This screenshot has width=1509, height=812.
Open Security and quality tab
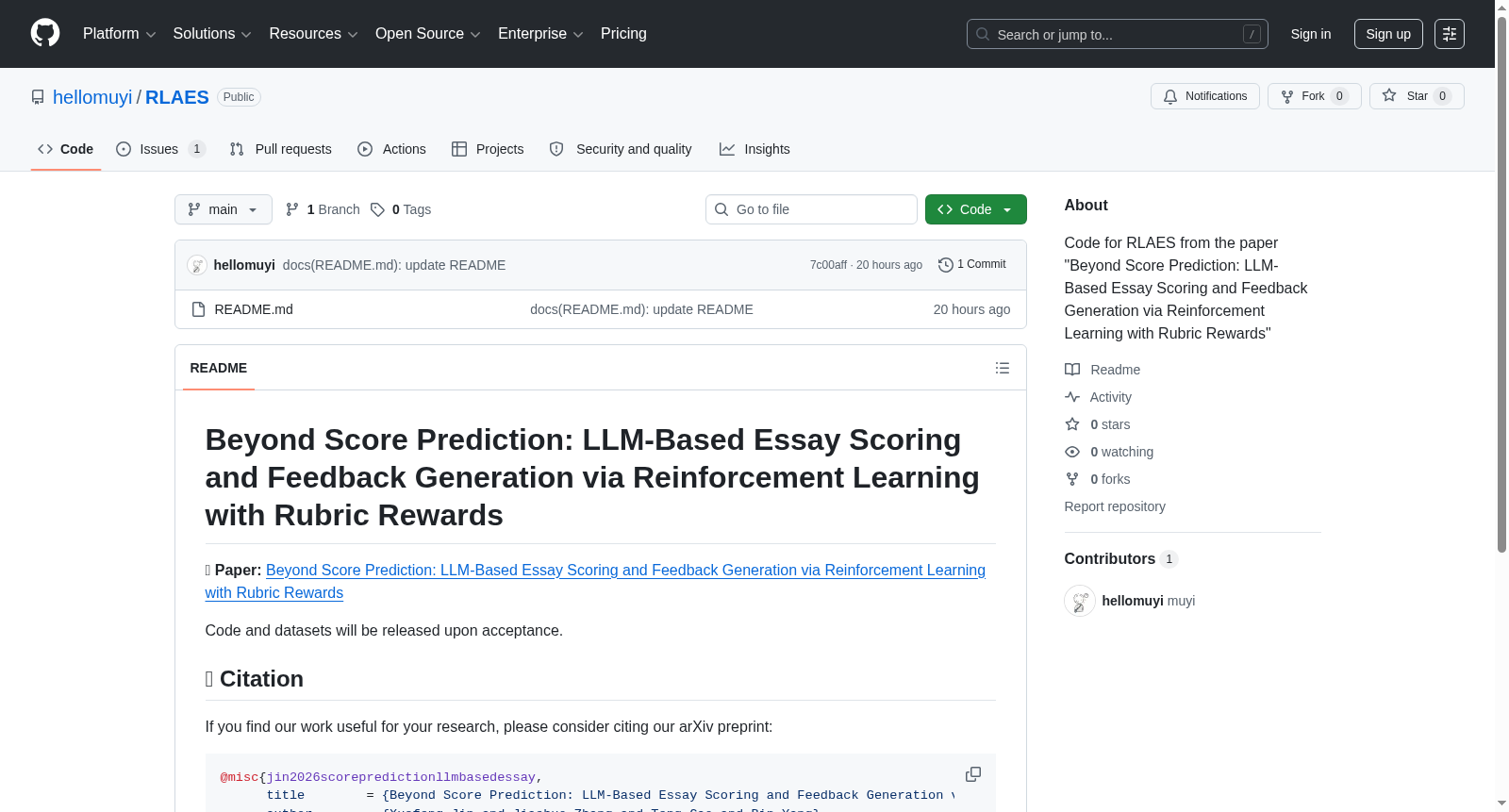point(621,149)
